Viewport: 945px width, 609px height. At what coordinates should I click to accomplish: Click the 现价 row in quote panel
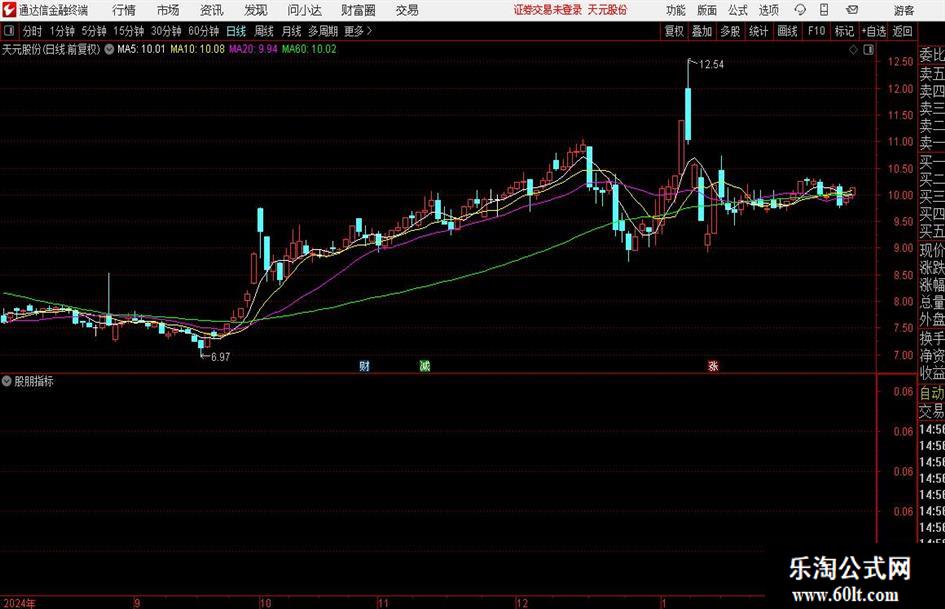pos(932,250)
